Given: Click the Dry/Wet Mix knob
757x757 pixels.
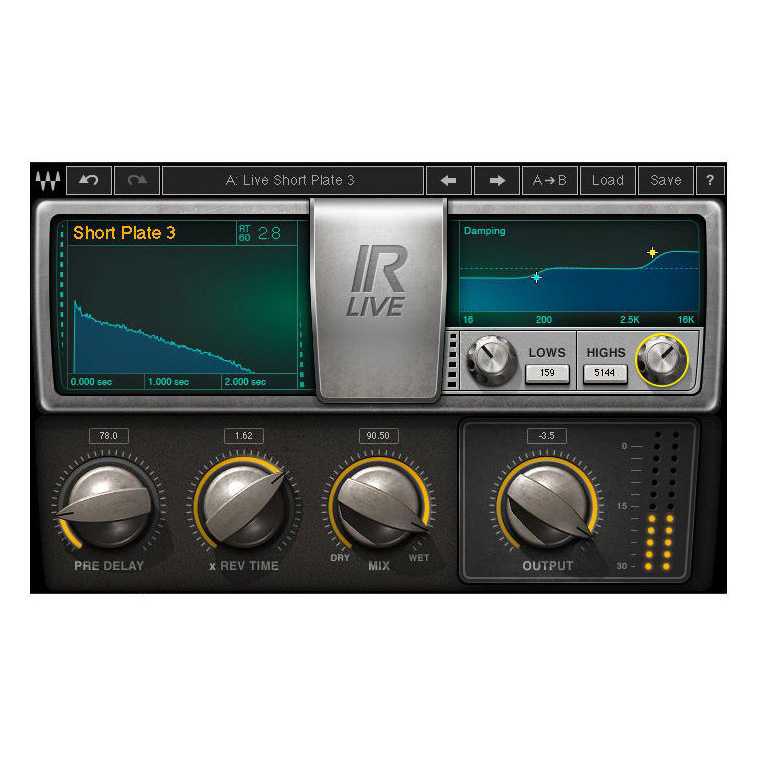Looking at the screenshot, I should (379, 505).
